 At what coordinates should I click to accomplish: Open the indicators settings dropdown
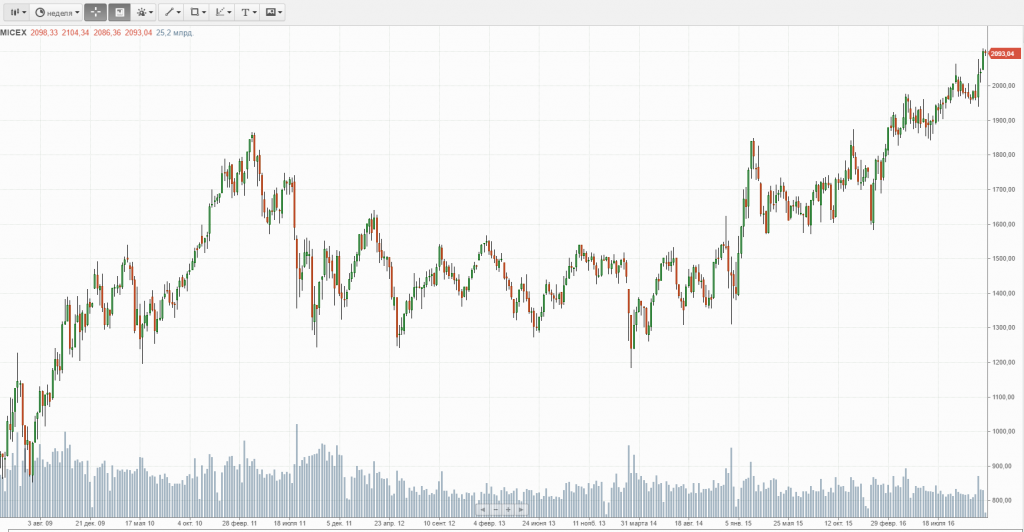(145, 13)
